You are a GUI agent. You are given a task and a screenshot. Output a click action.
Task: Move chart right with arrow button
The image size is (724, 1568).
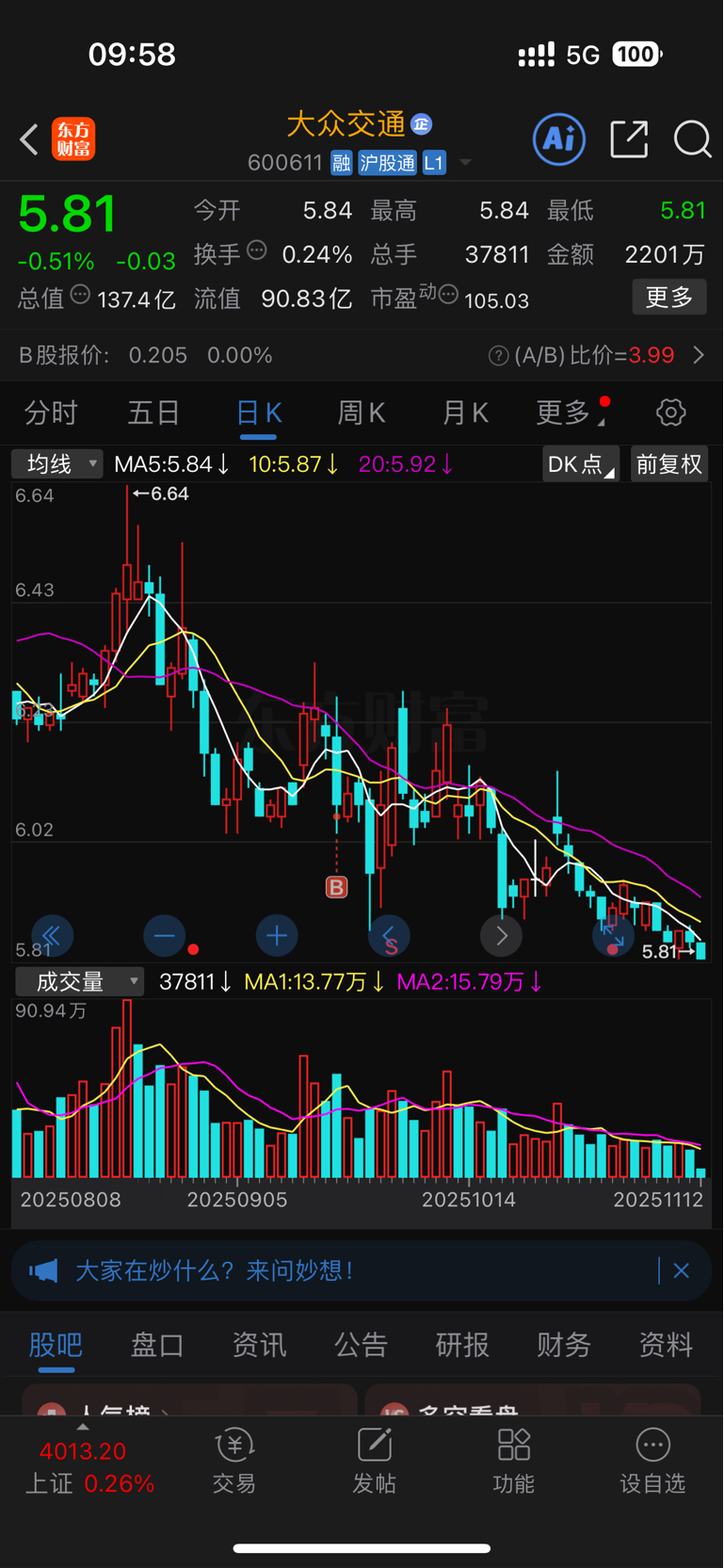(501, 935)
